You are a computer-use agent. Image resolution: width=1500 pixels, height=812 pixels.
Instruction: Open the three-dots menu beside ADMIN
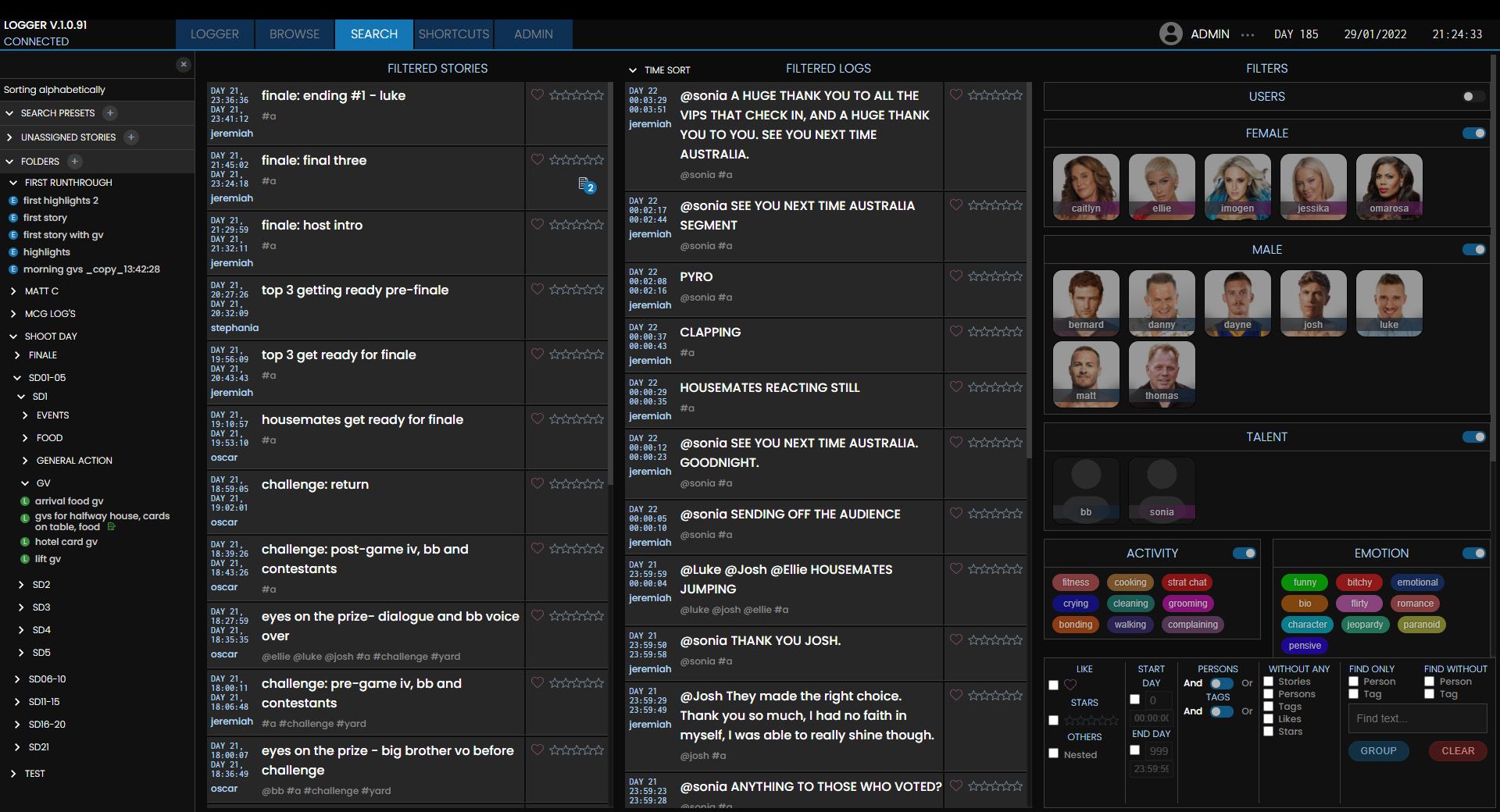1248,34
